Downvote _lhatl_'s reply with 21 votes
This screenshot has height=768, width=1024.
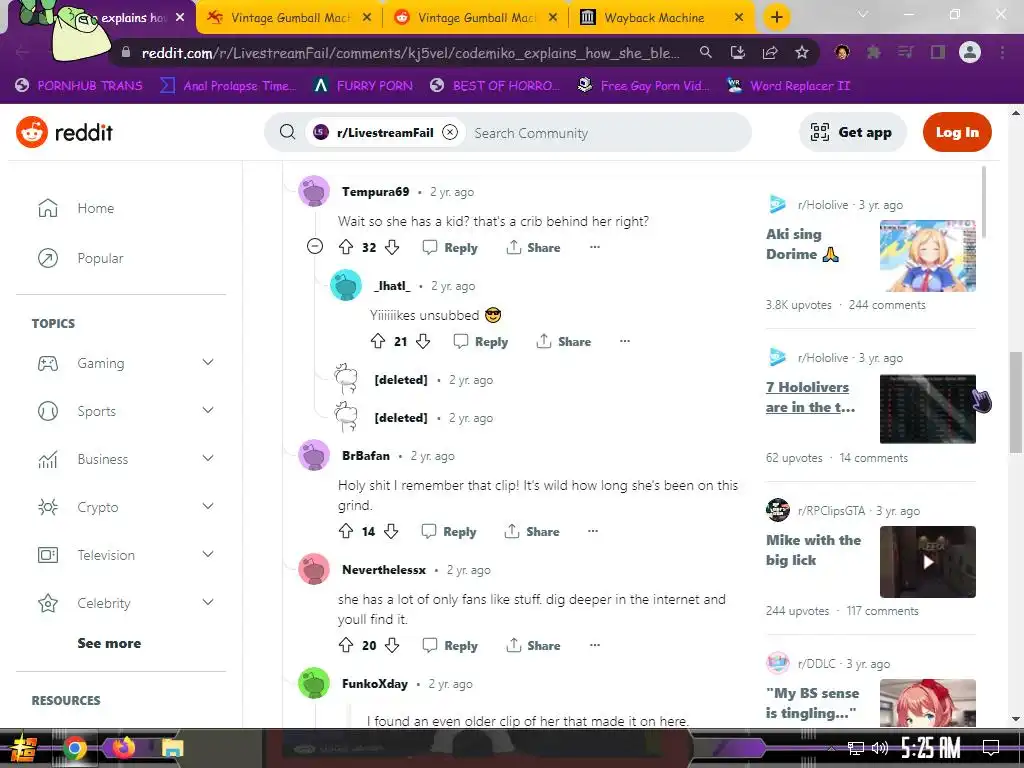click(423, 341)
